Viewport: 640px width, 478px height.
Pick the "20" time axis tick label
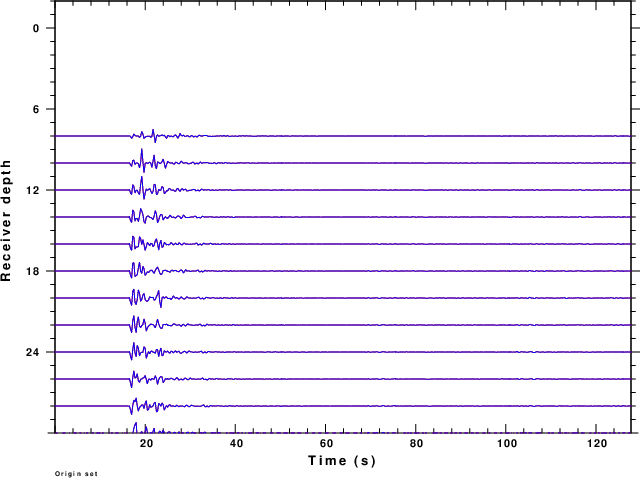[x=146, y=443]
